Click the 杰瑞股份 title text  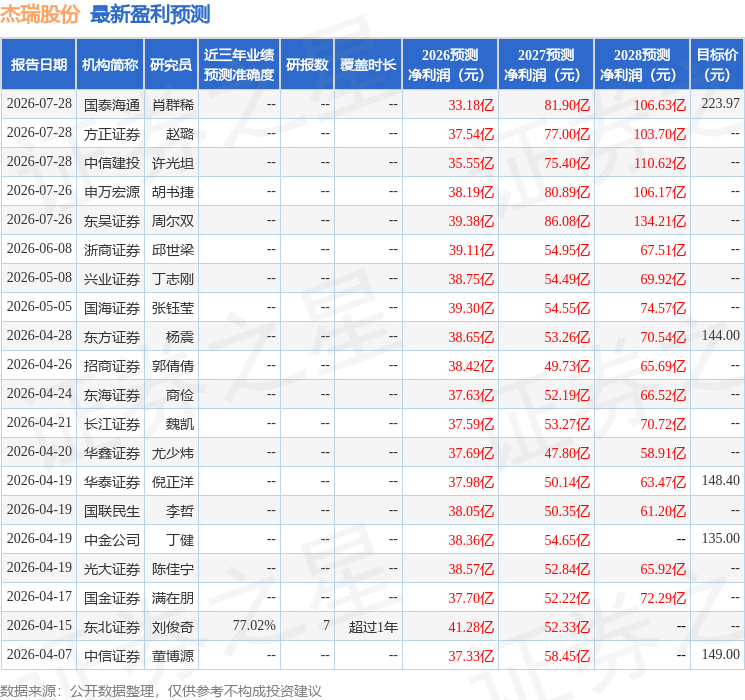click(40, 14)
